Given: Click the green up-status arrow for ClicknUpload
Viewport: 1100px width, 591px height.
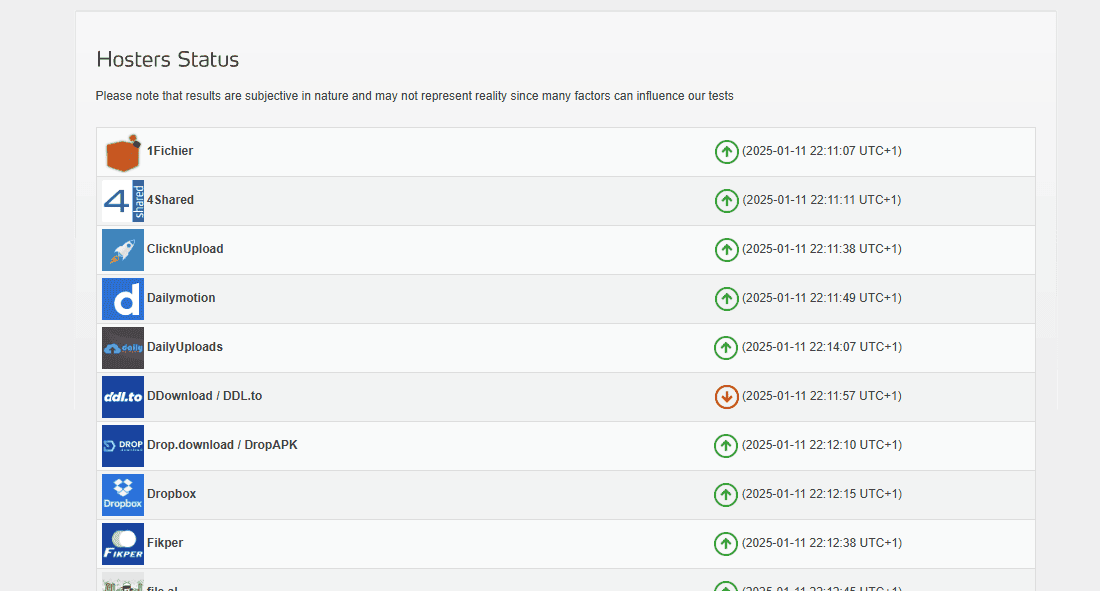Looking at the screenshot, I should (726, 250).
